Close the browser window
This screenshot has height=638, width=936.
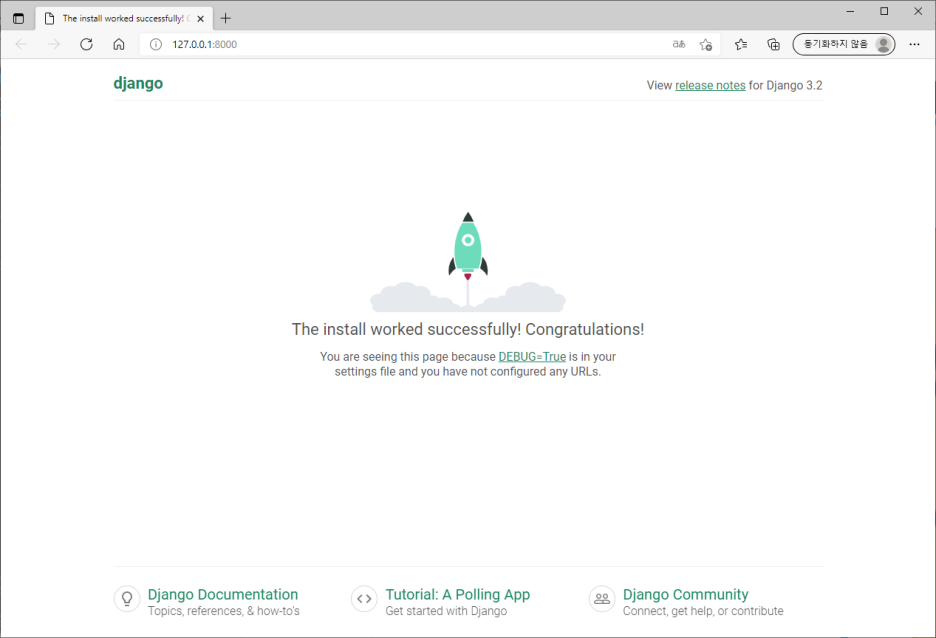(x=918, y=11)
